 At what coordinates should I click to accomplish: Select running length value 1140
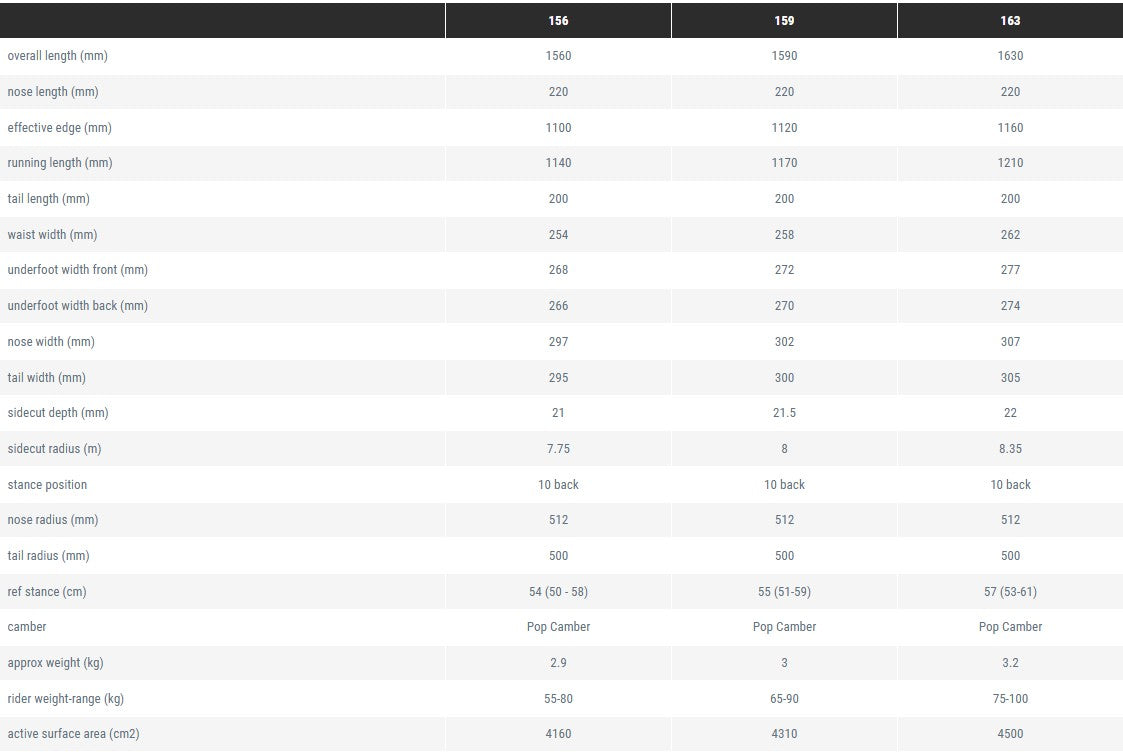(x=558, y=163)
